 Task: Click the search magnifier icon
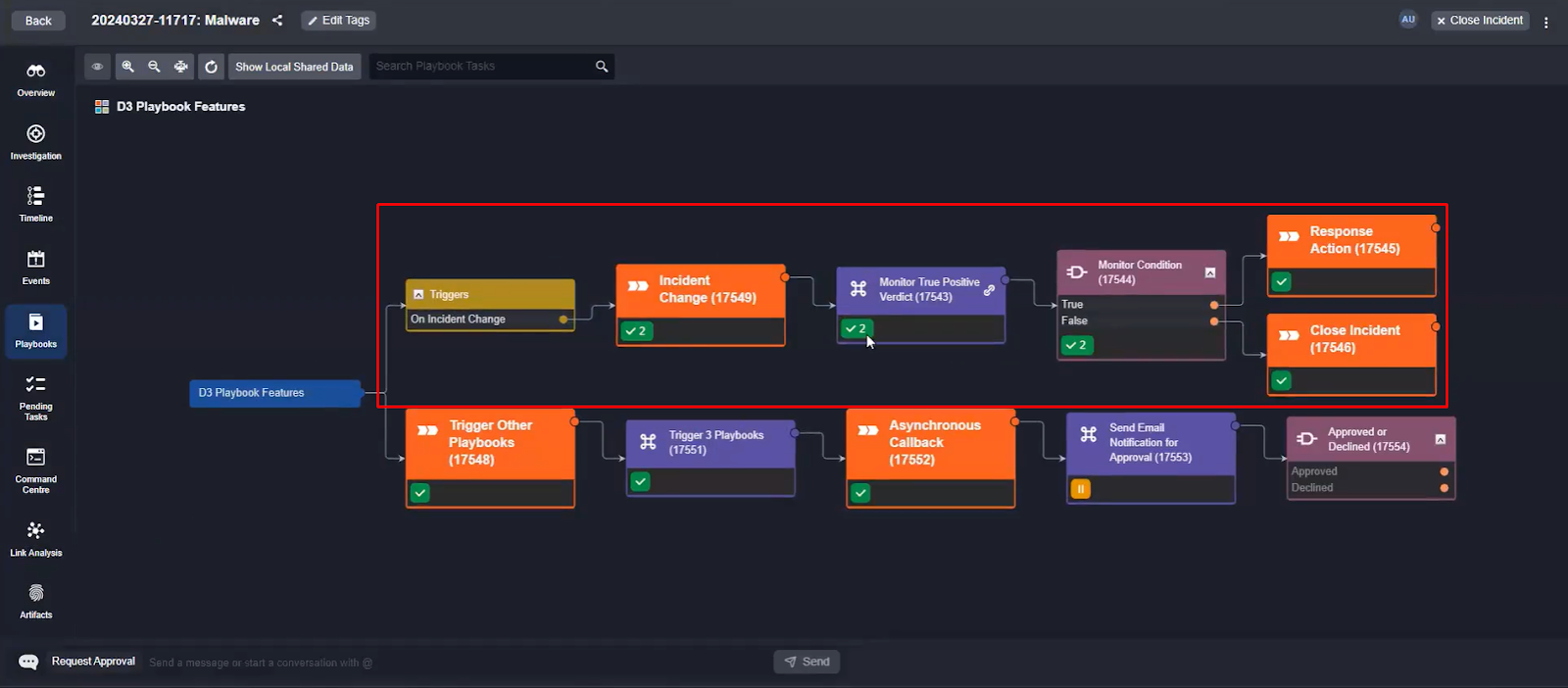[x=602, y=67]
